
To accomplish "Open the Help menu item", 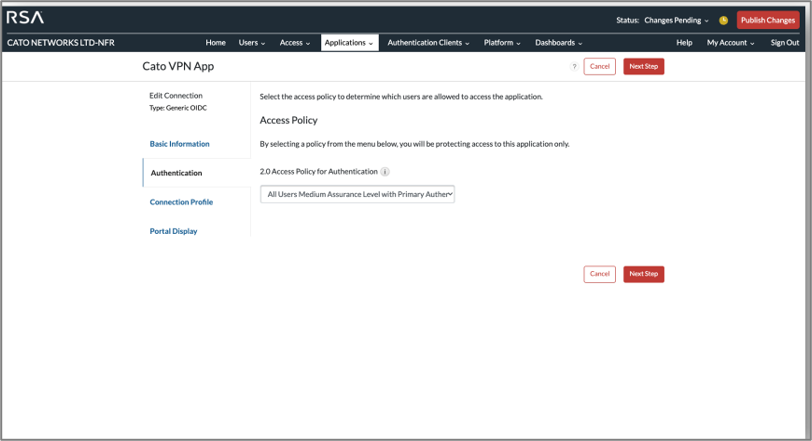I will click(x=684, y=42).
